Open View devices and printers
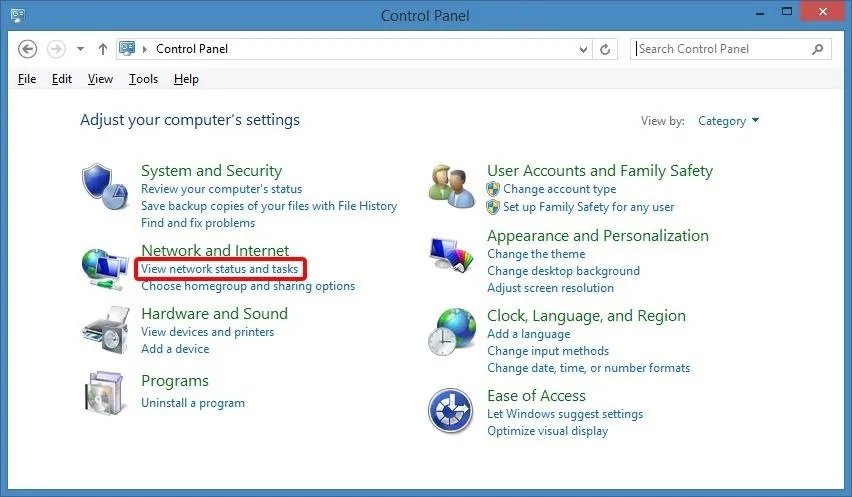This screenshot has width=852, height=497. pos(208,332)
